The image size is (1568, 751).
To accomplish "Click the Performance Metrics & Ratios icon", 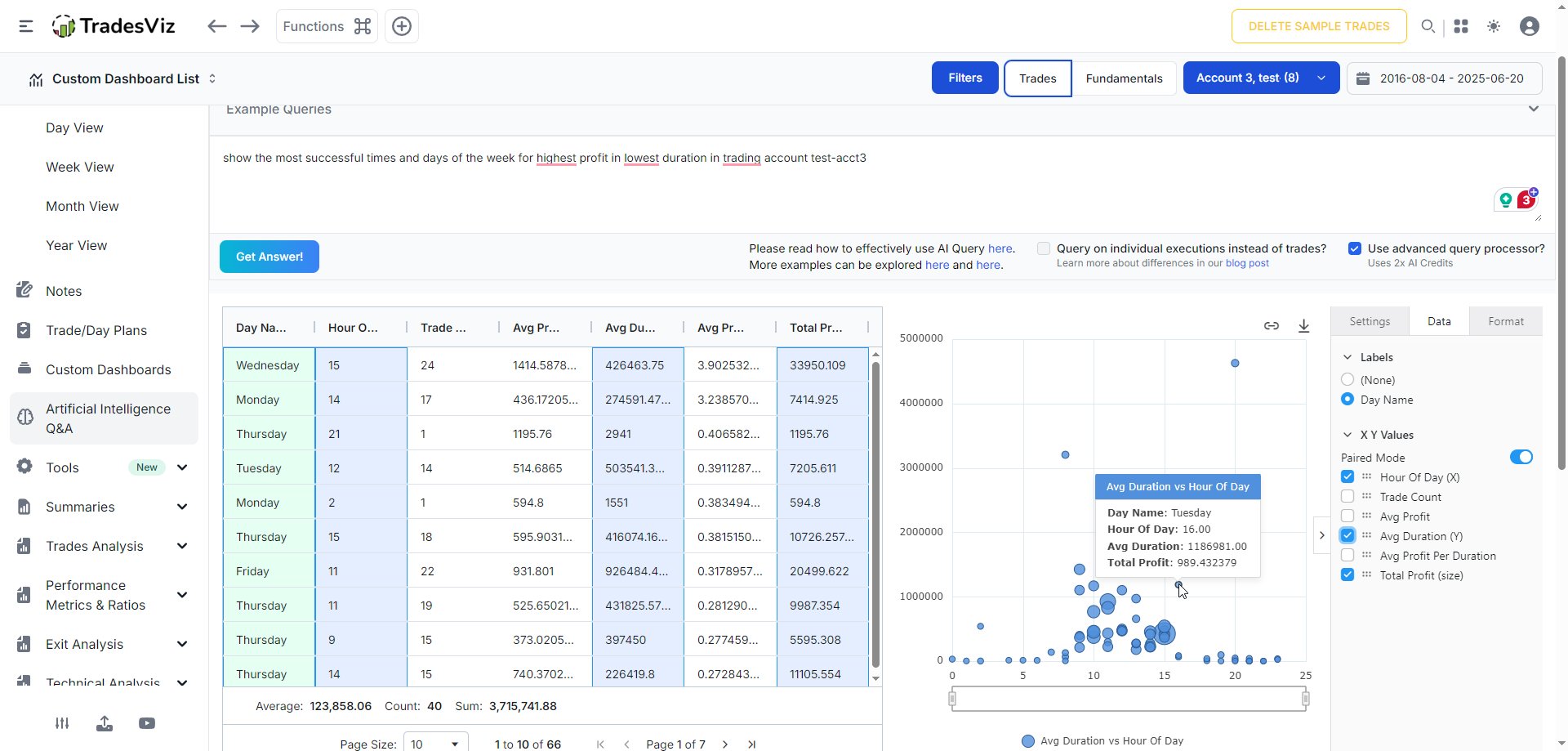I will 24,595.
